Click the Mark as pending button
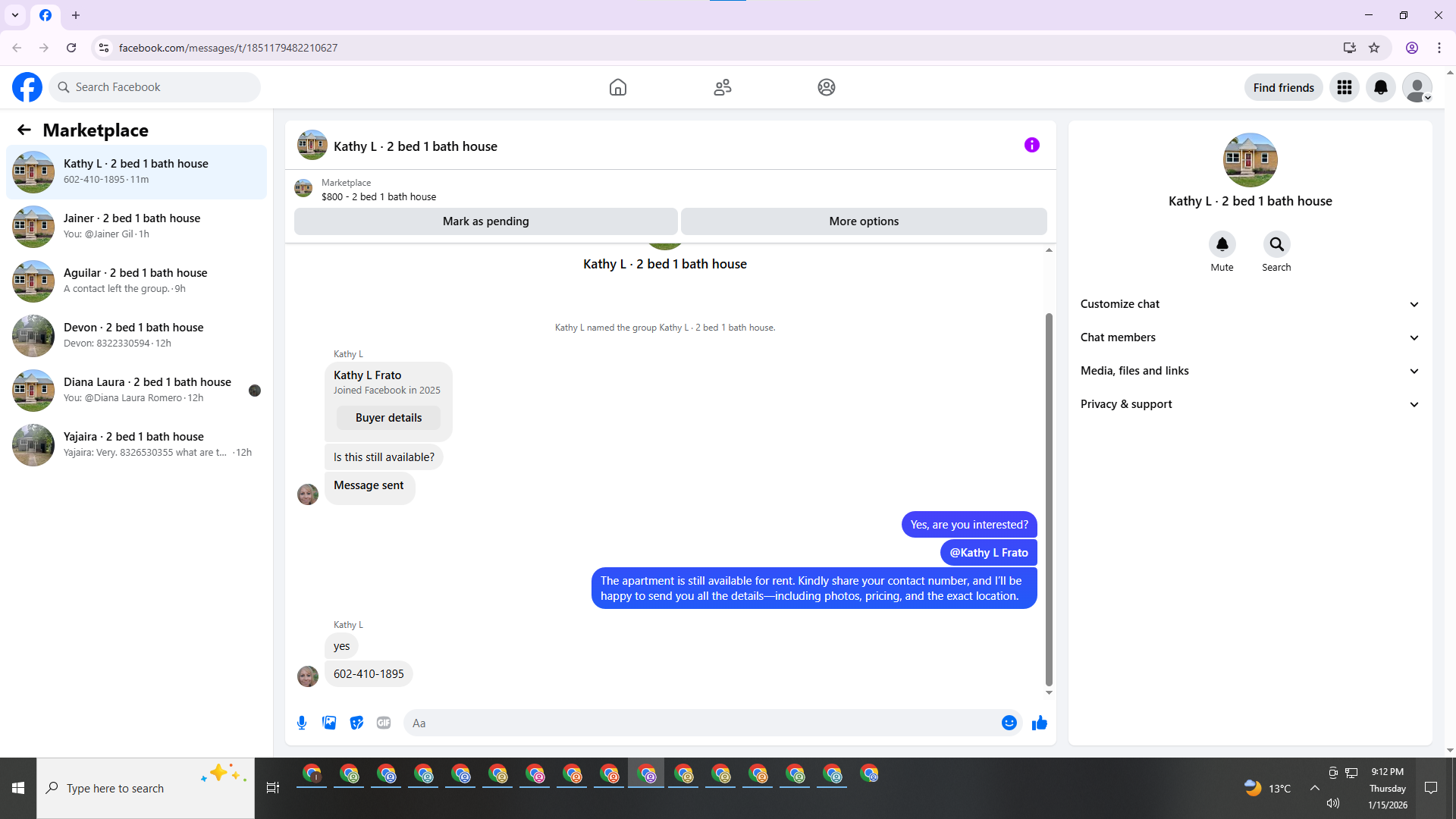This screenshot has height=819, width=1456. (485, 221)
